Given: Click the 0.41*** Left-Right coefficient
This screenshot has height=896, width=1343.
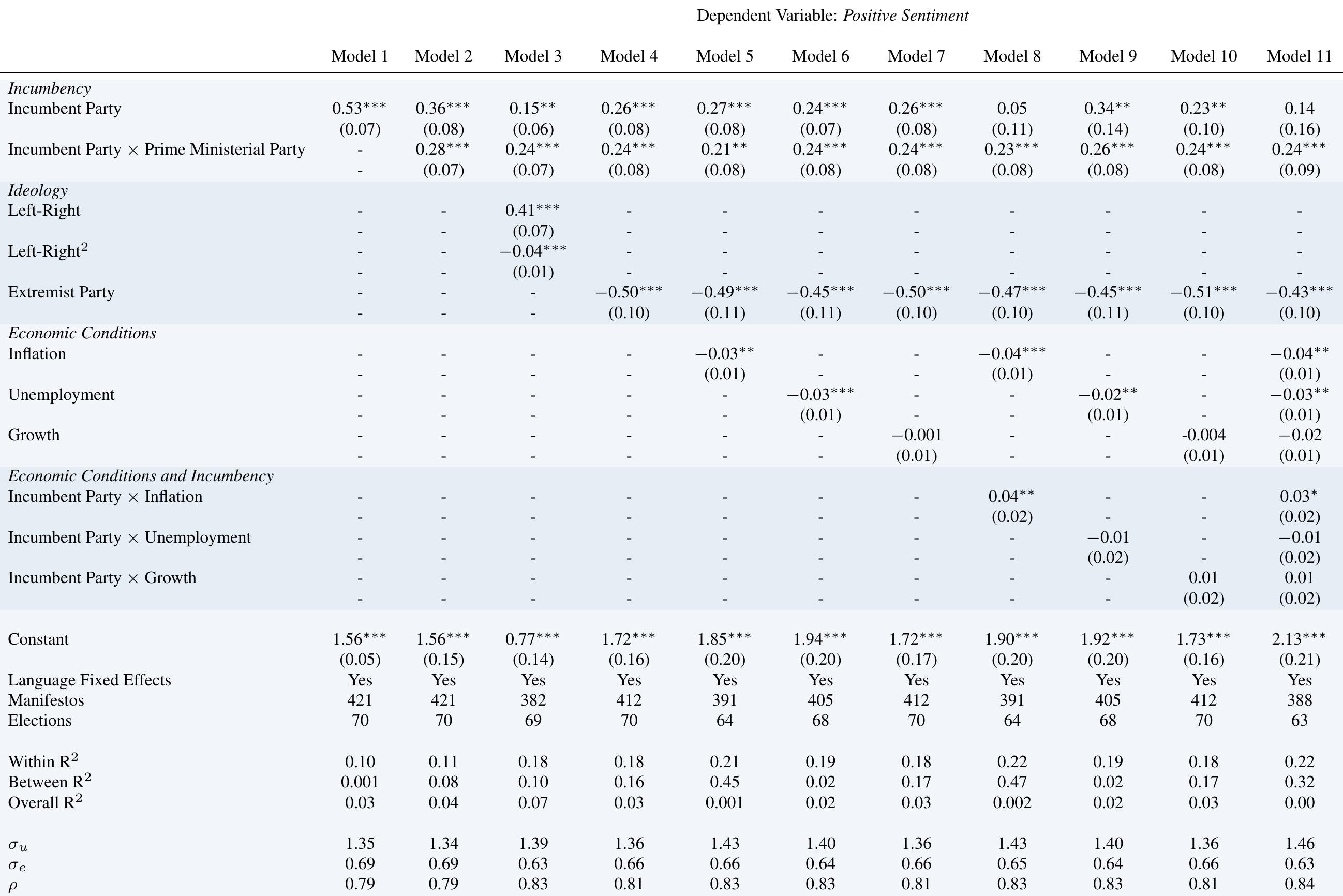Looking at the screenshot, I should click(x=533, y=210).
